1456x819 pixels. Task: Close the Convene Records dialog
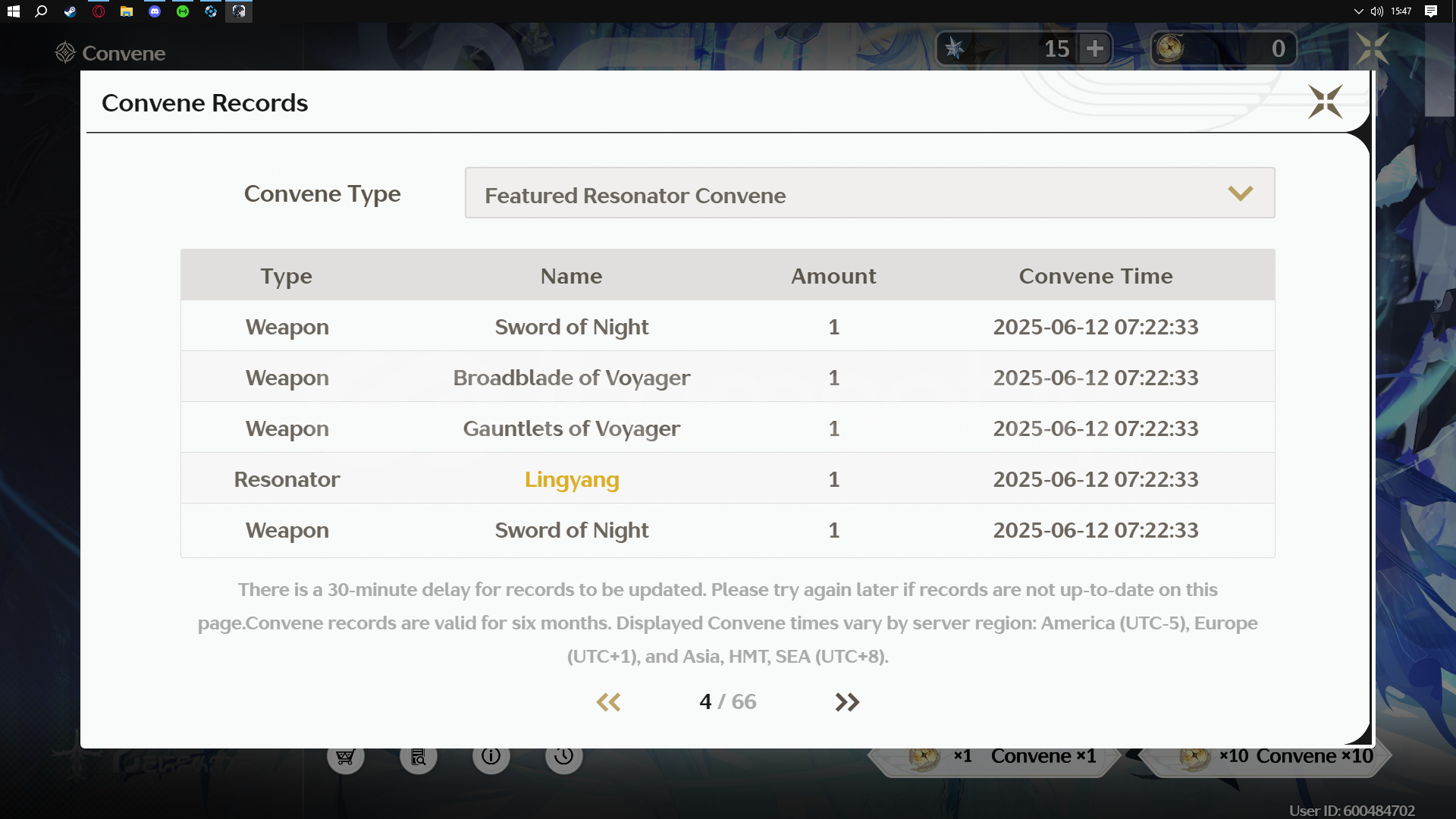[x=1325, y=102]
